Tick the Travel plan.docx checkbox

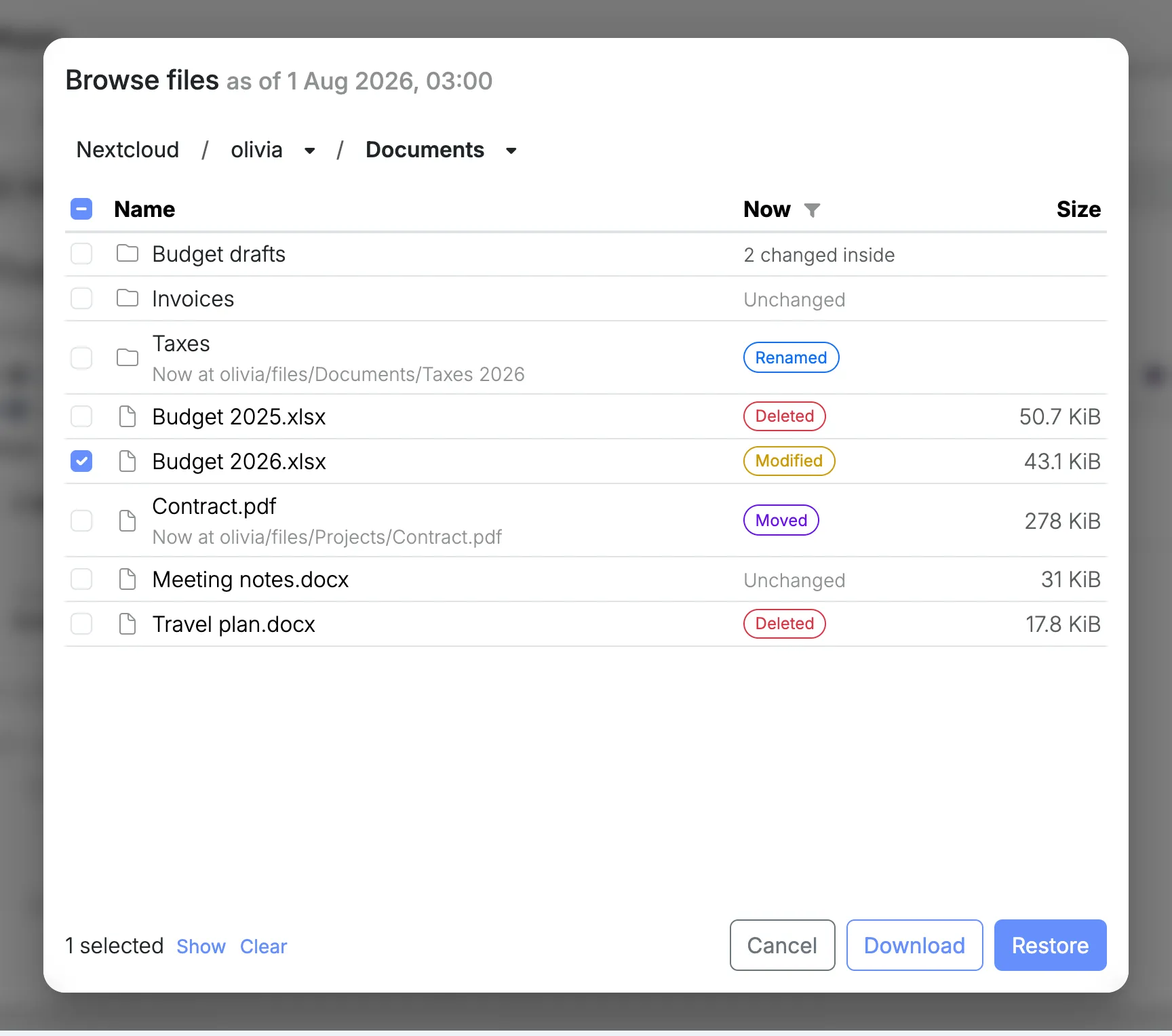tap(81, 624)
